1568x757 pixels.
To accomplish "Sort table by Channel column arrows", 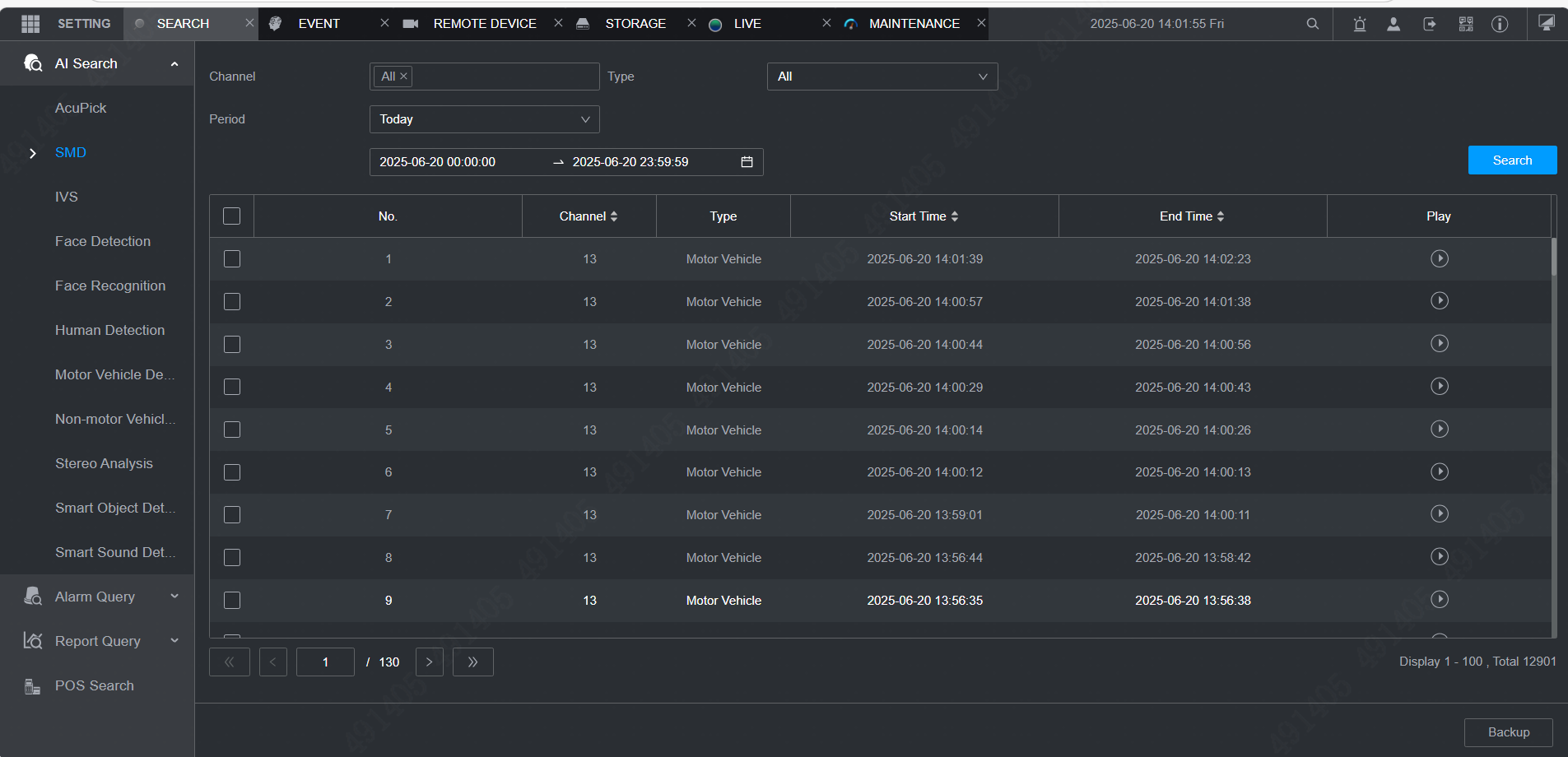I will 614,216.
